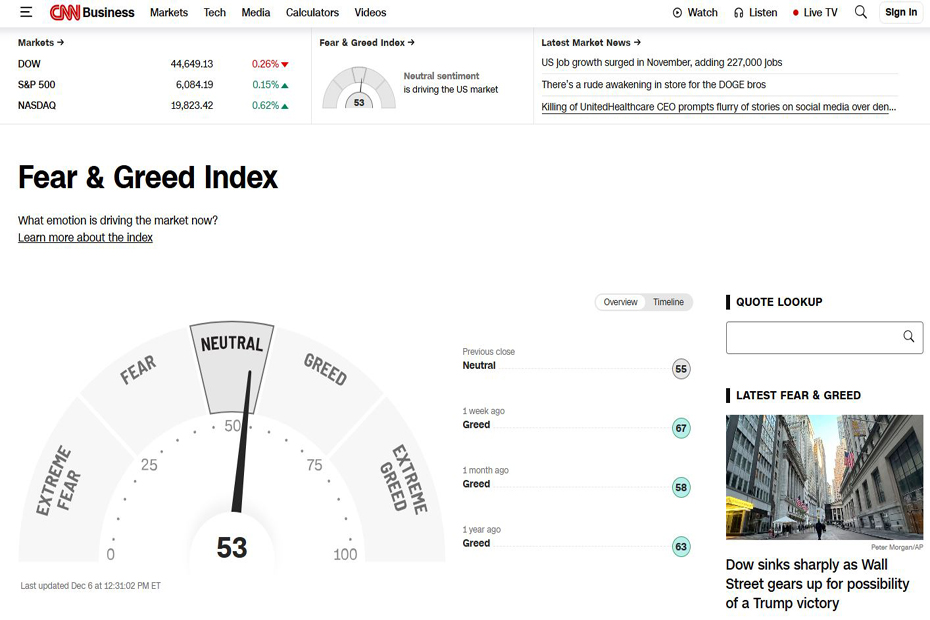Click the NASDAQ index row label

(x=37, y=106)
